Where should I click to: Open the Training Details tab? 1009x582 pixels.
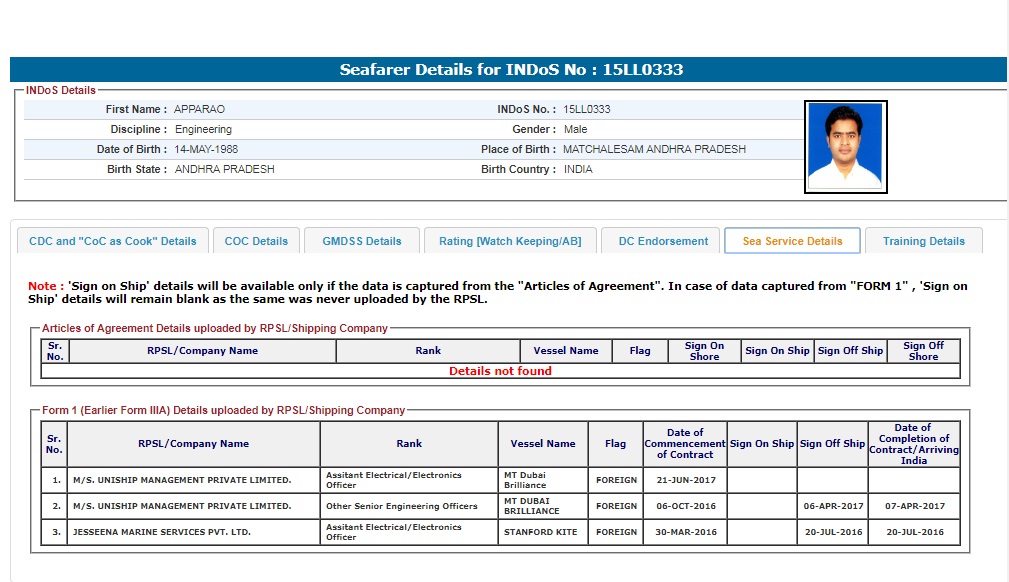(x=924, y=241)
